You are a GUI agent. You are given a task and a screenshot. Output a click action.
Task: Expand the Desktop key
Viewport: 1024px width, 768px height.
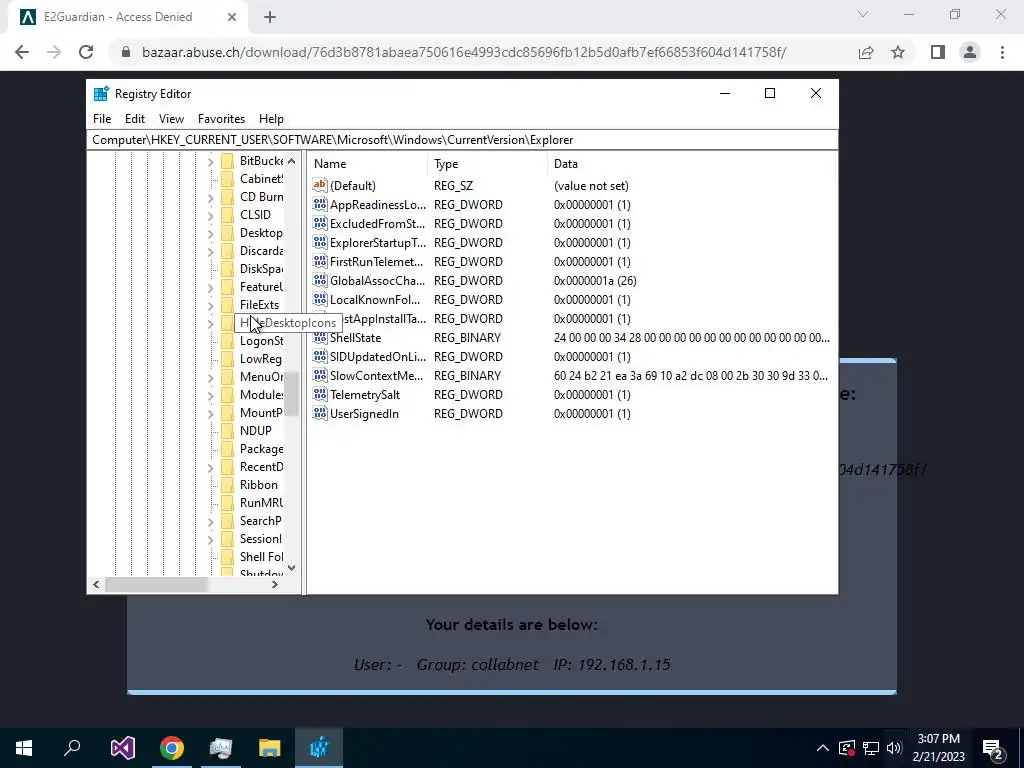click(x=210, y=233)
